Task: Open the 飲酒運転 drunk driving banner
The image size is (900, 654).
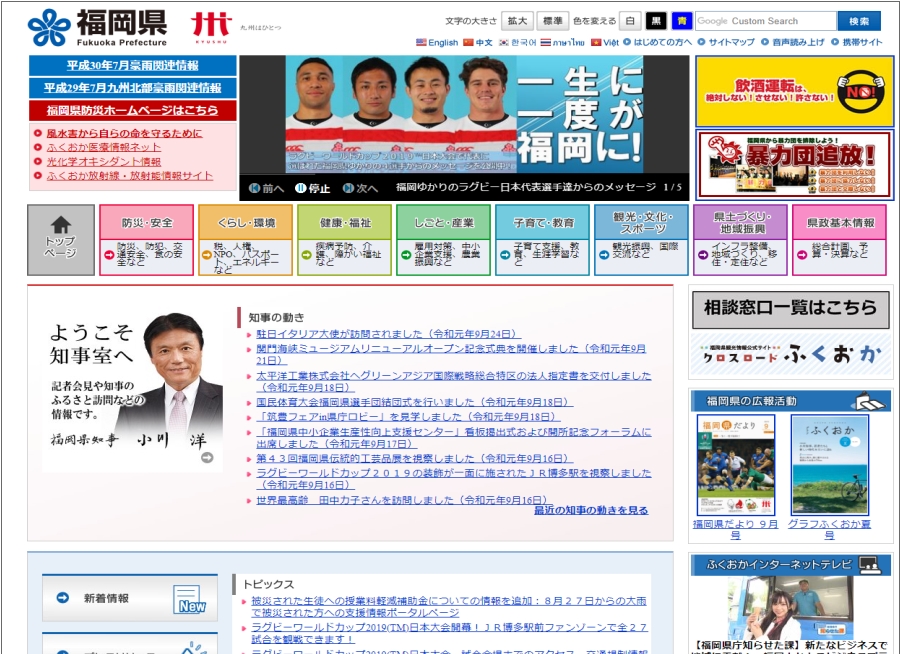Action: pyautogui.click(x=794, y=91)
